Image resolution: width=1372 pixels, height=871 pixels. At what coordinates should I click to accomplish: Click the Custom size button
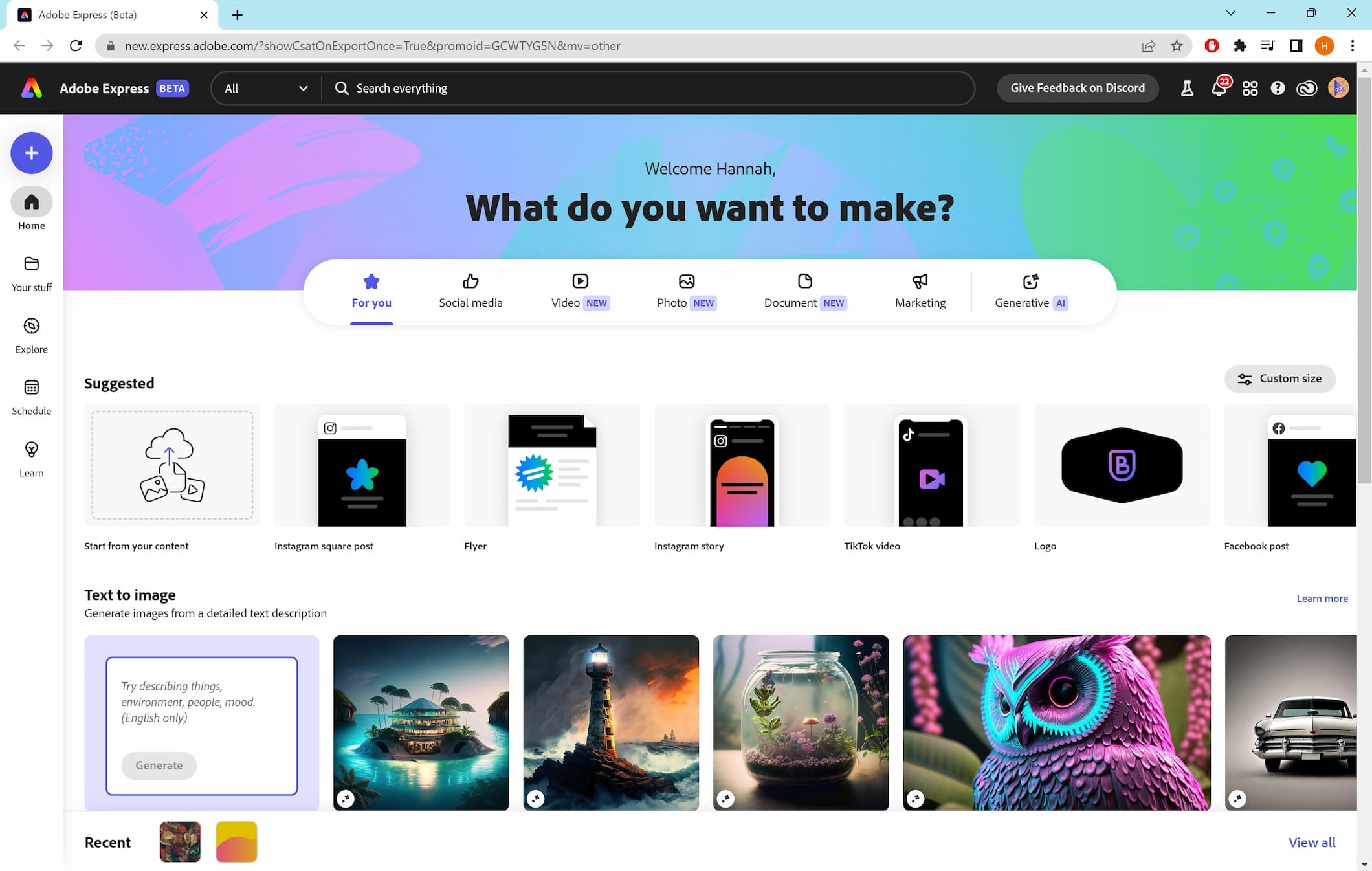(1279, 379)
